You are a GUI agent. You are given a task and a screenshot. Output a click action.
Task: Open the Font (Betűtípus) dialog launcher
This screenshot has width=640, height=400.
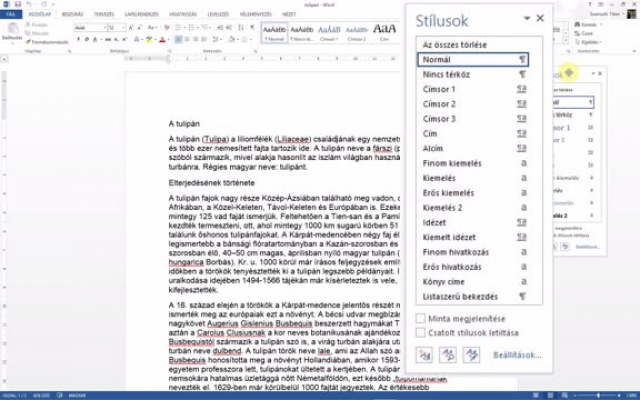(169, 51)
